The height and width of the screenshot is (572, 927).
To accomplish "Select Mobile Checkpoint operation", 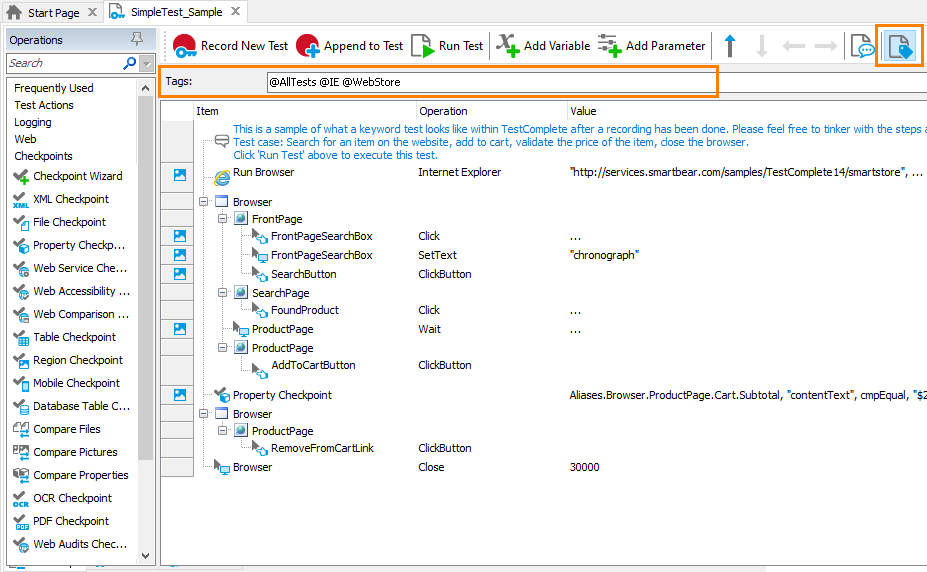I will [67, 384].
